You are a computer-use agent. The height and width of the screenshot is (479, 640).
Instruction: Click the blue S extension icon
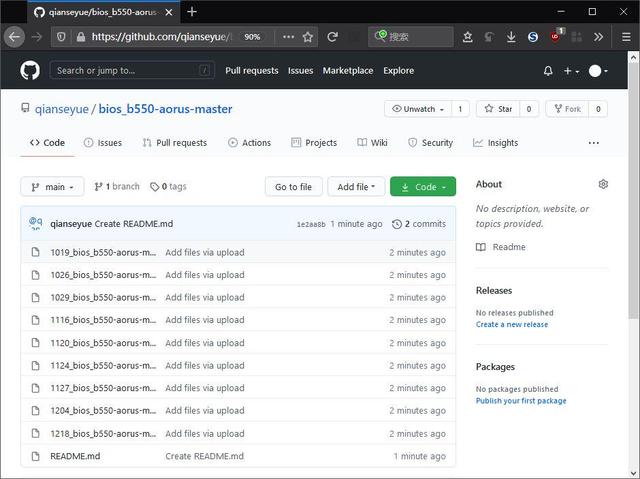pos(533,37)
